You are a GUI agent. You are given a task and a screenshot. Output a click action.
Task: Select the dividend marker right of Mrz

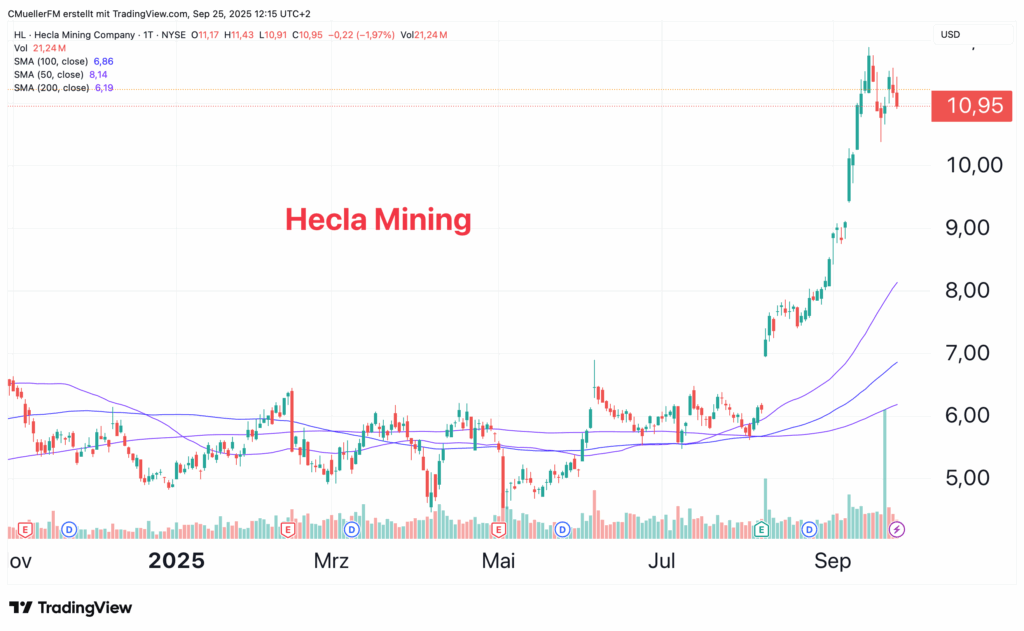tap(351, 528)
